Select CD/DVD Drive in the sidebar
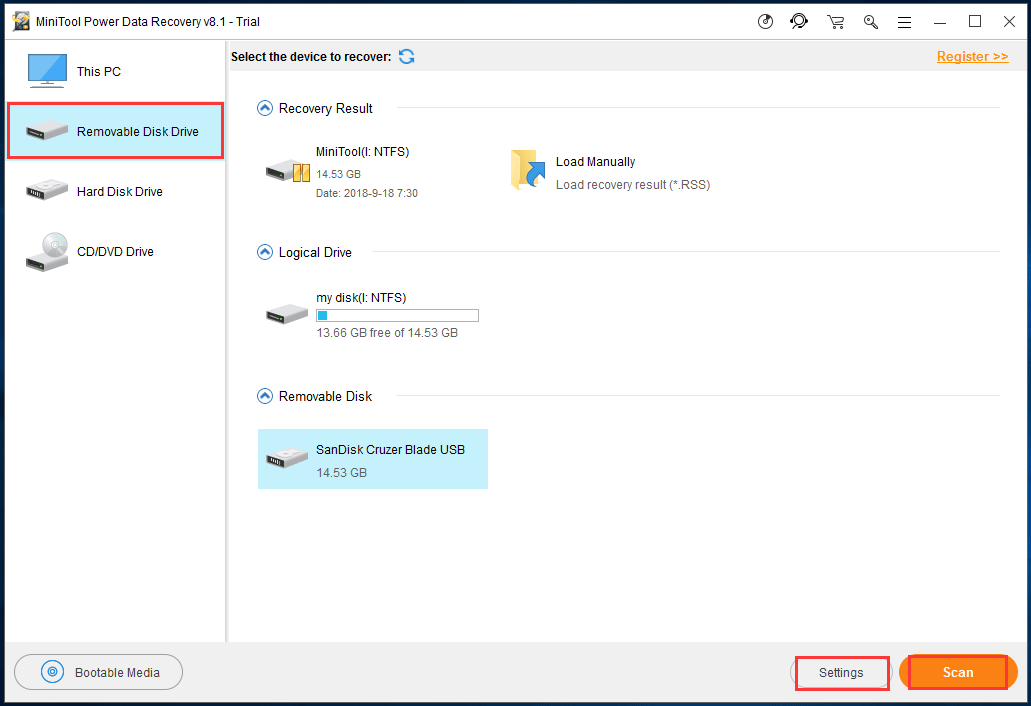The width and height of the screenshot is (1031, 706). (115, 252)
